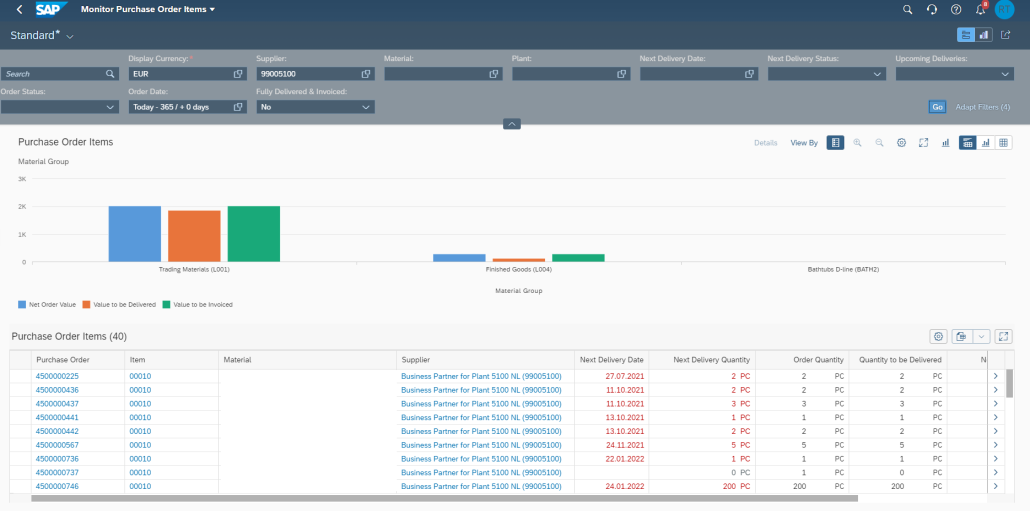Open chart settings gear icon

point(901,143)
